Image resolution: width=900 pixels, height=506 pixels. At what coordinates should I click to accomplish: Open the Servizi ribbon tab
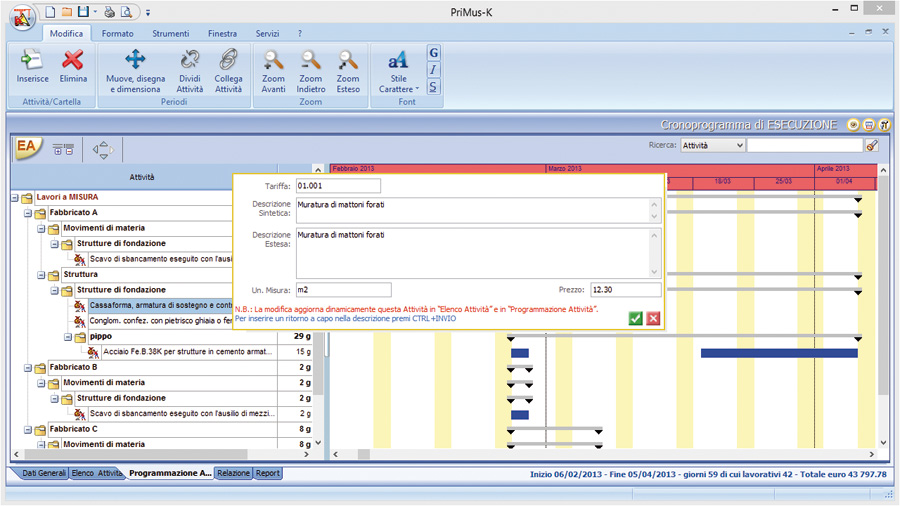267,33
